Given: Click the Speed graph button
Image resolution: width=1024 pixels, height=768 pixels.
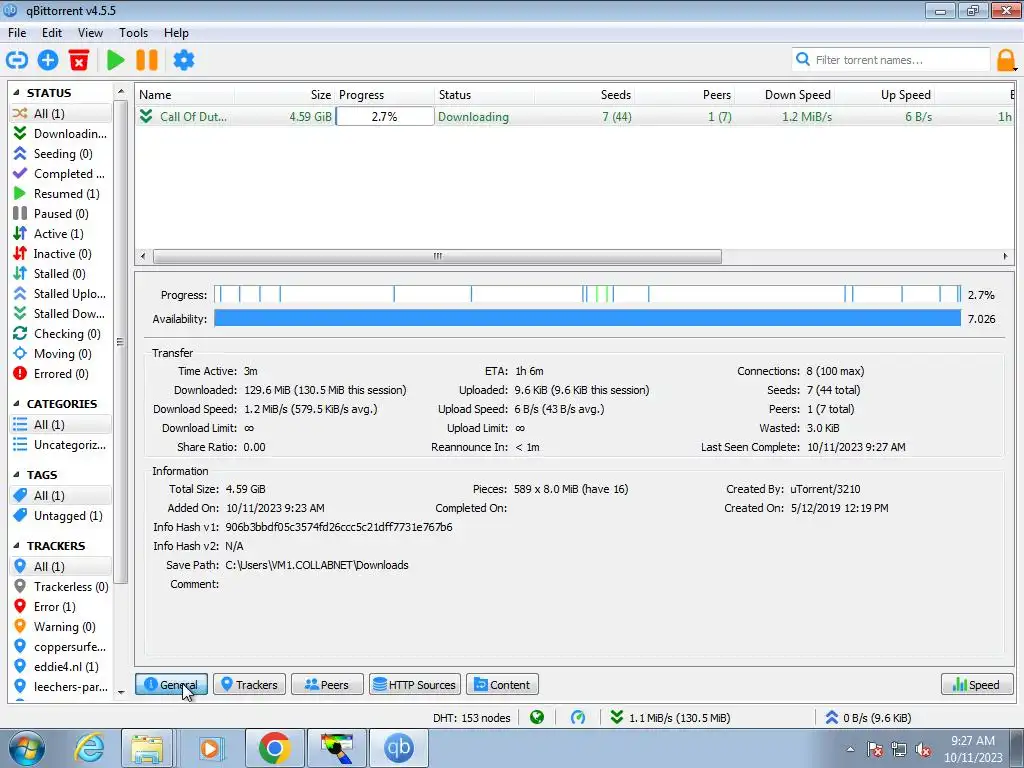Looking at the screenshot, I should [977, 684].
